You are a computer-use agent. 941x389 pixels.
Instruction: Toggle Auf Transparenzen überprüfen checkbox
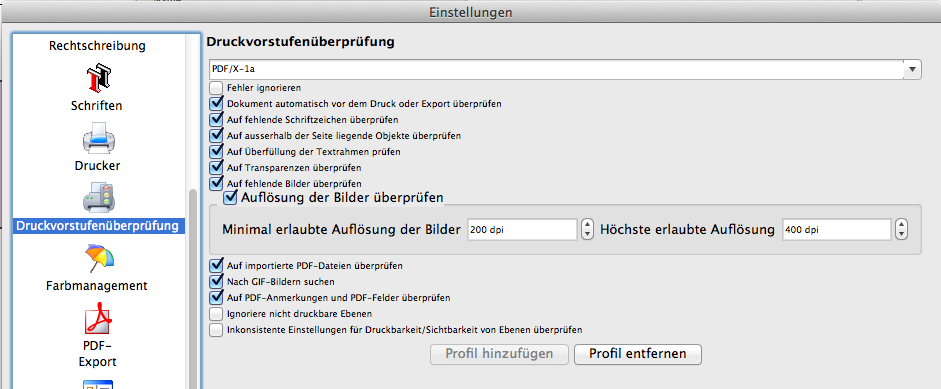pyautogui.click(x=216, y=168)
